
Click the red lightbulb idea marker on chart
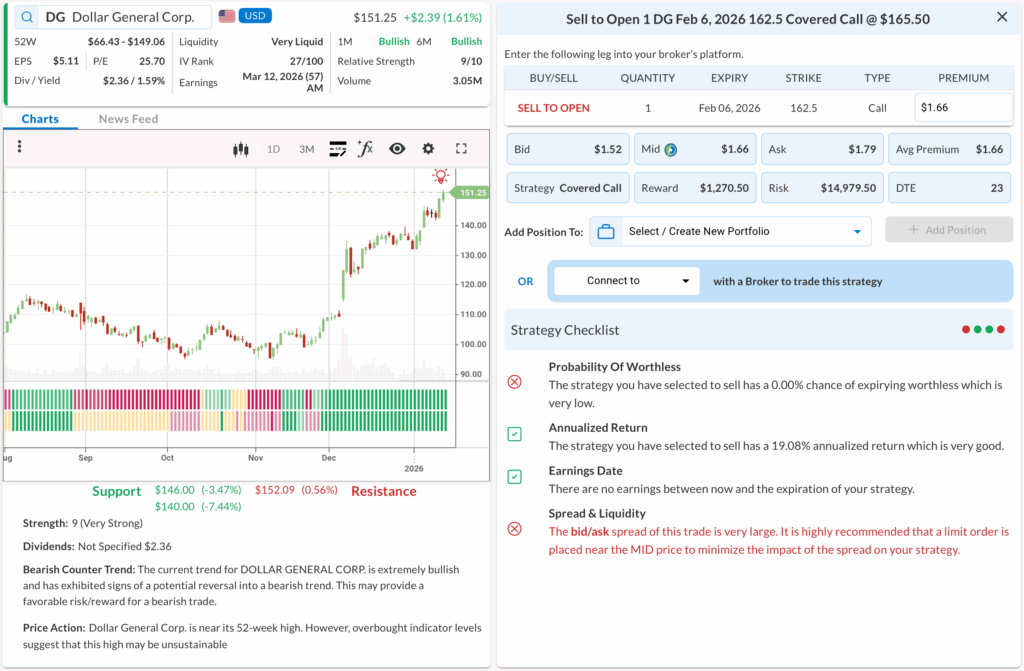(x=440, y=176)
